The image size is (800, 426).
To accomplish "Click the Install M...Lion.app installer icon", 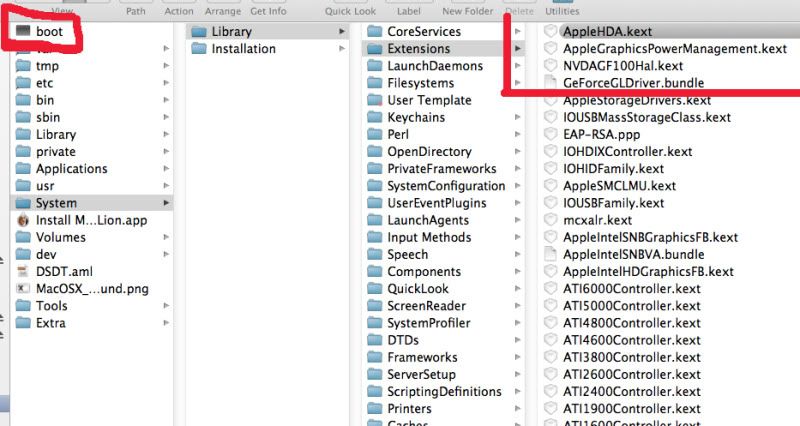I will [23, 220].
